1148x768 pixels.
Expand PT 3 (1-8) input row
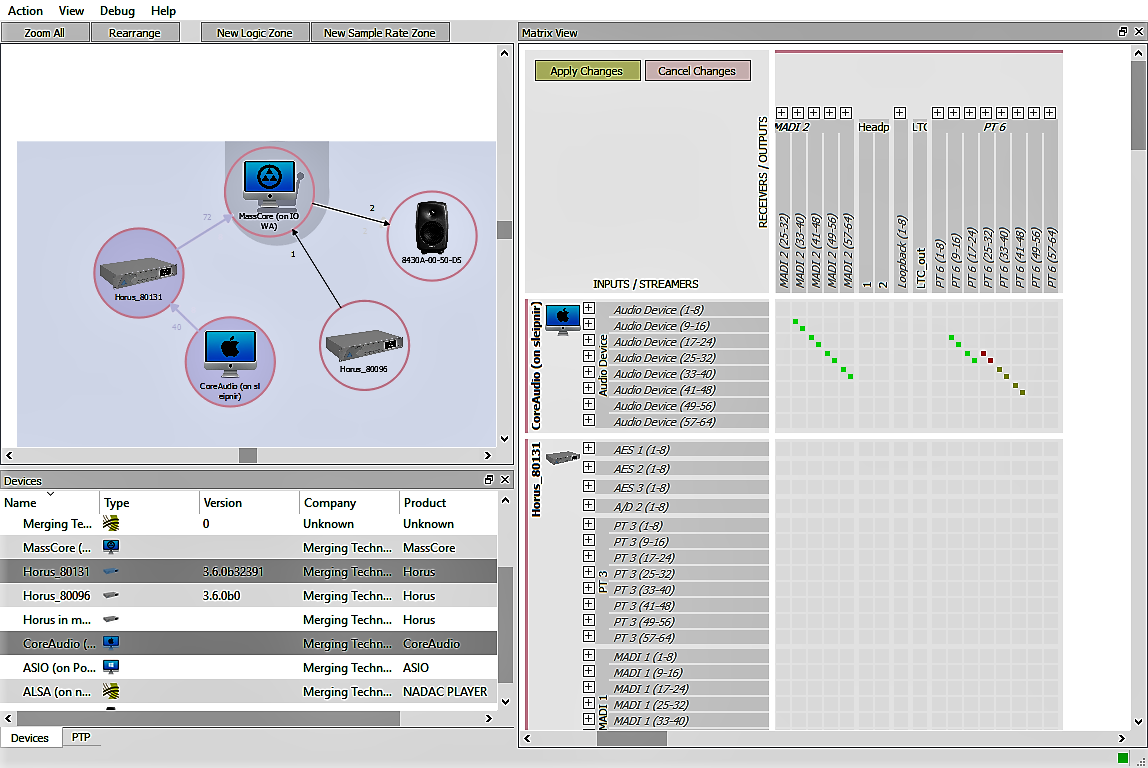point(589,524)
